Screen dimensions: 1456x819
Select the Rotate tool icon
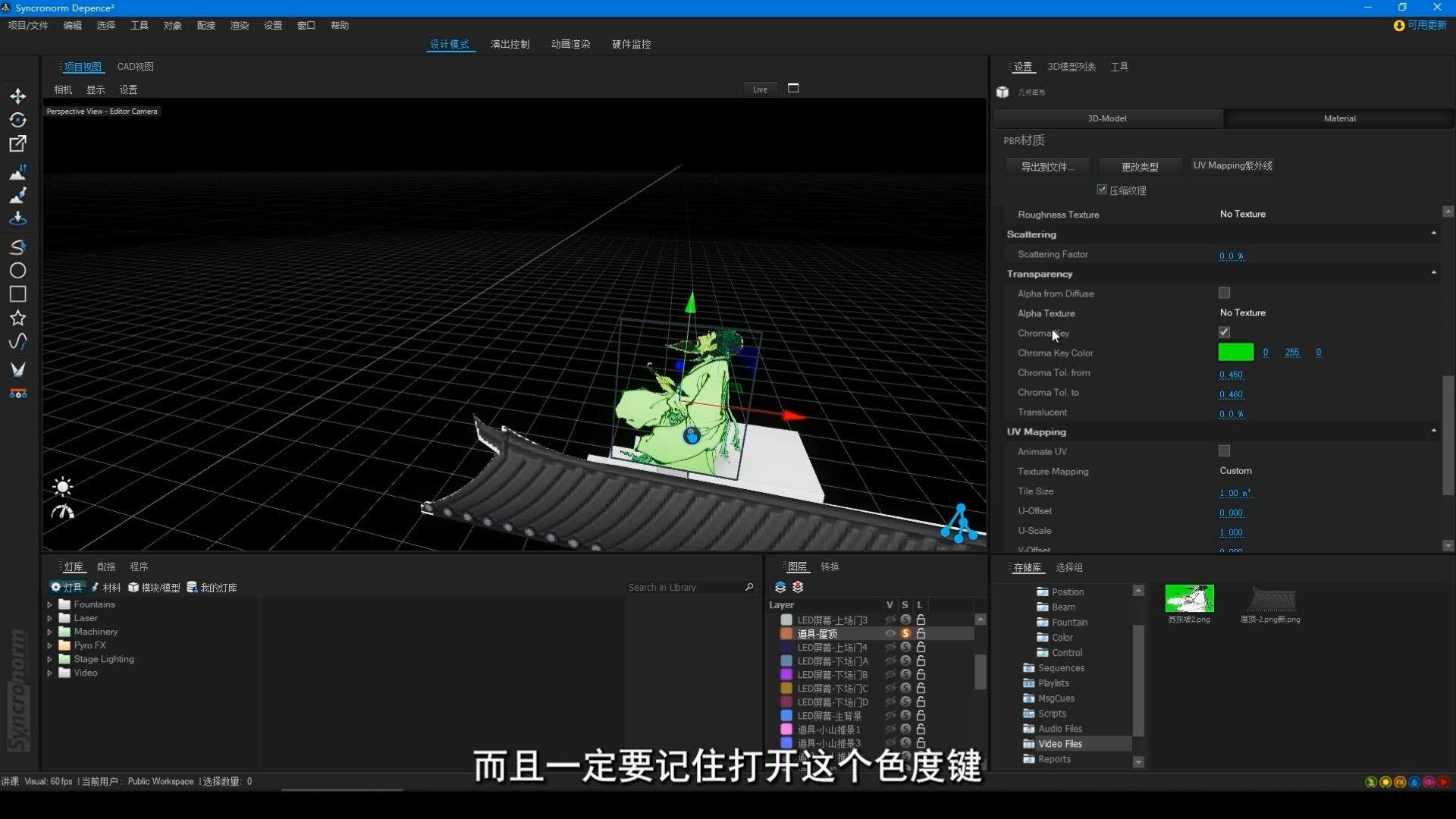click(17, 120)
